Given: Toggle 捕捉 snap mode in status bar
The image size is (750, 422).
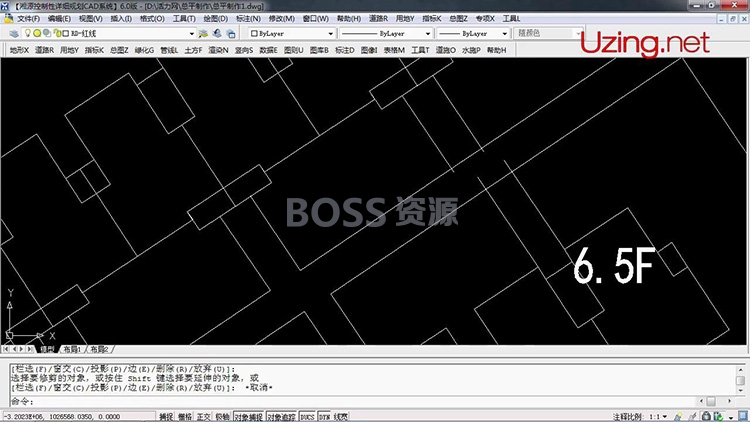Looking at the screenshot, I should pyautogui.click(x=166, y=417).
